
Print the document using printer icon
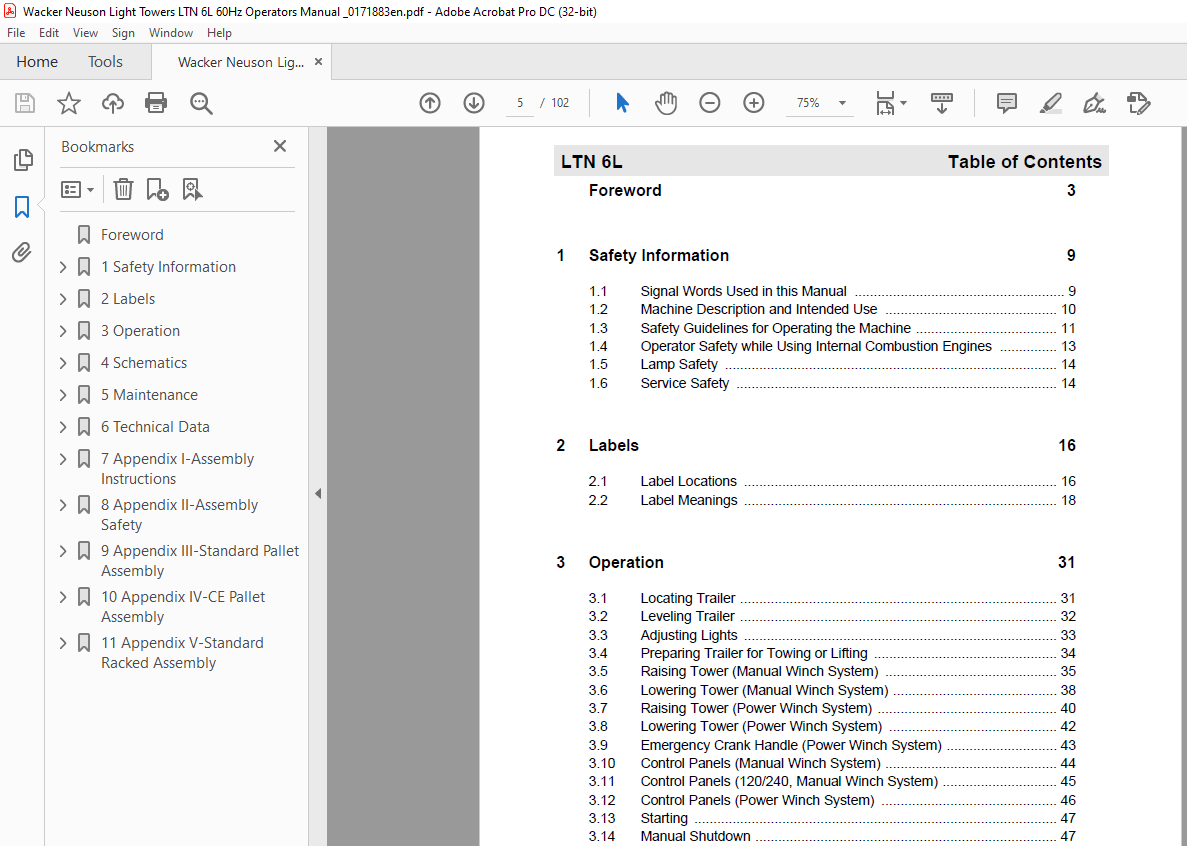pos(156,103)
